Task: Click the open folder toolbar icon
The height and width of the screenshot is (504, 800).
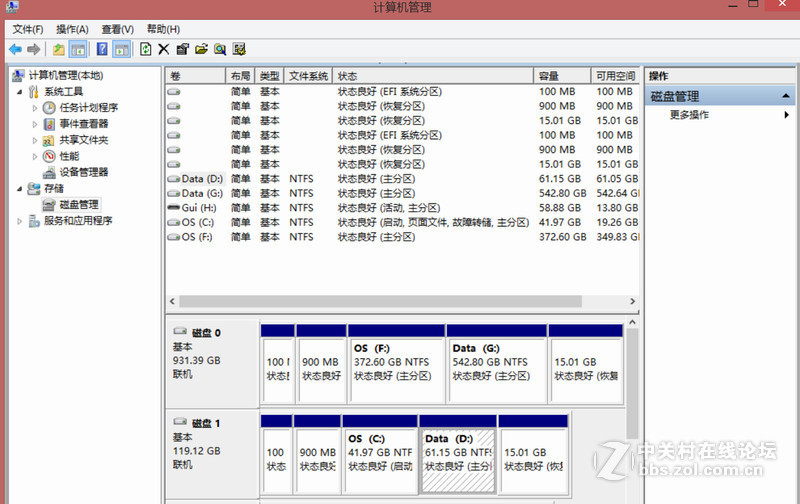Action: (202, 49)
